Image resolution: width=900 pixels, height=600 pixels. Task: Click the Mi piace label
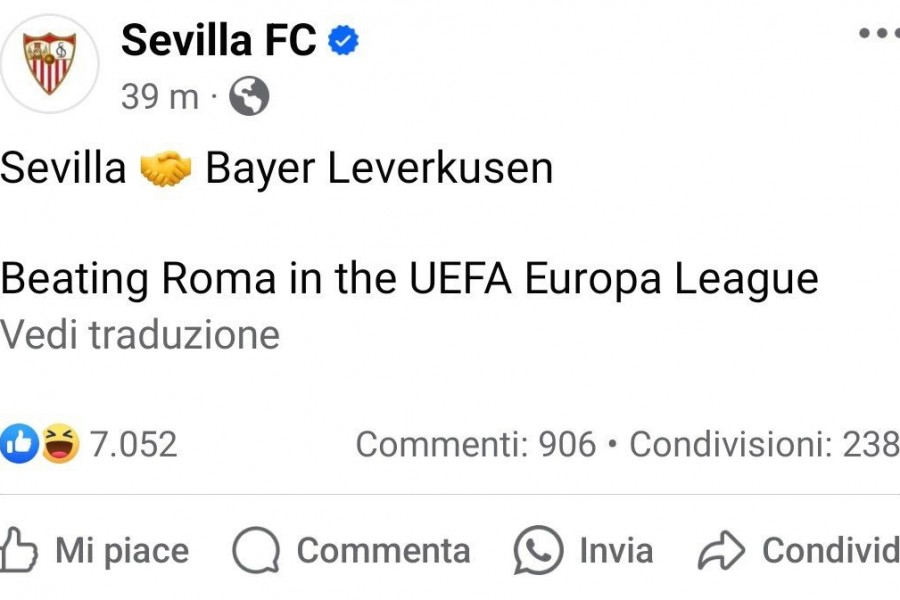tap(122, 551)
